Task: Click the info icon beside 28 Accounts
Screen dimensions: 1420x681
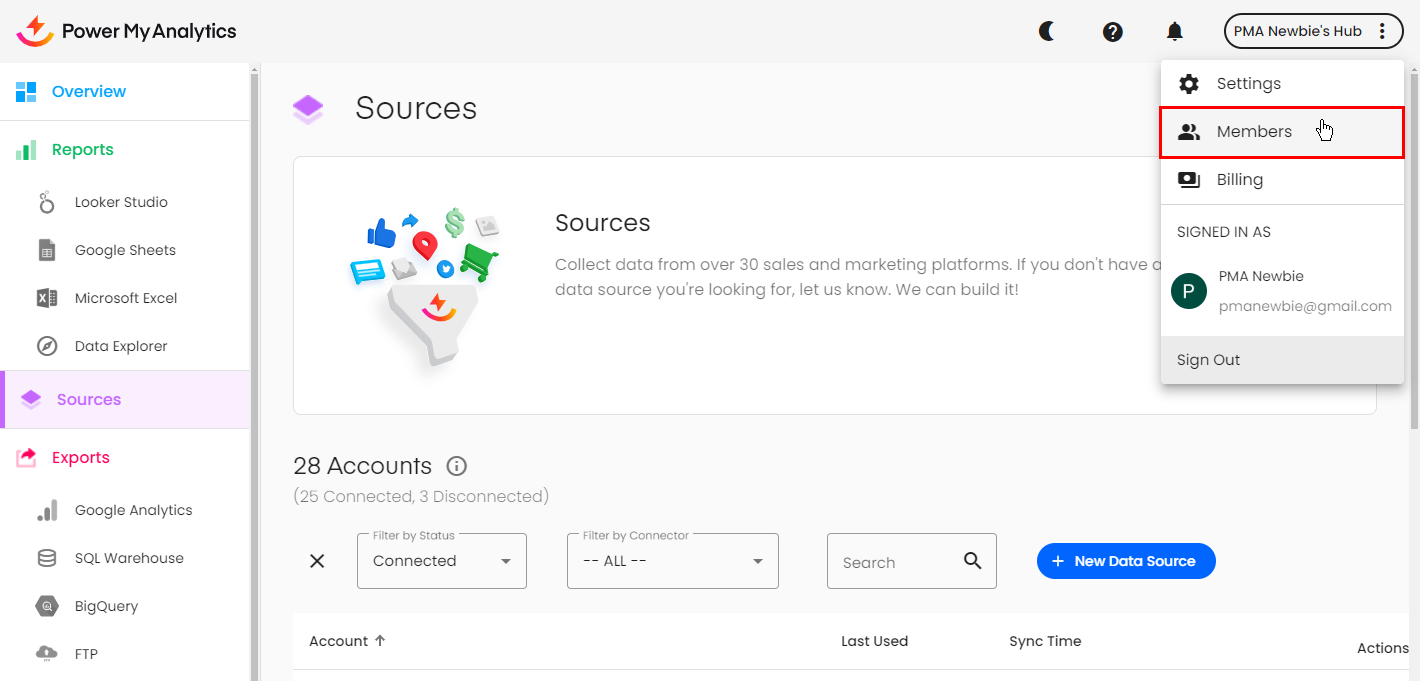Action: point(457,466)
